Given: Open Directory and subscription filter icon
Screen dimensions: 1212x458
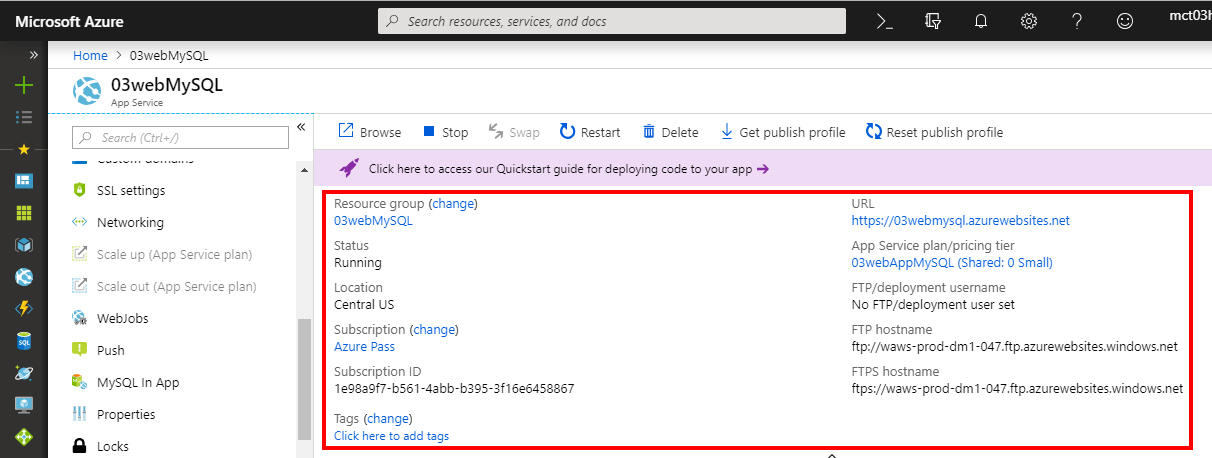Looking at the screenshot, I should point(933,21).
